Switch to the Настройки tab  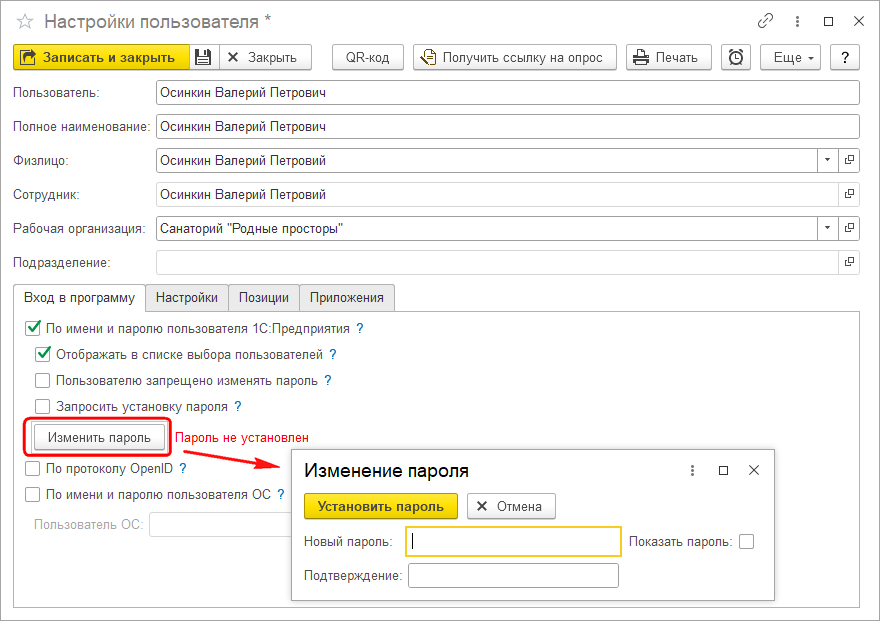[187, 297]
